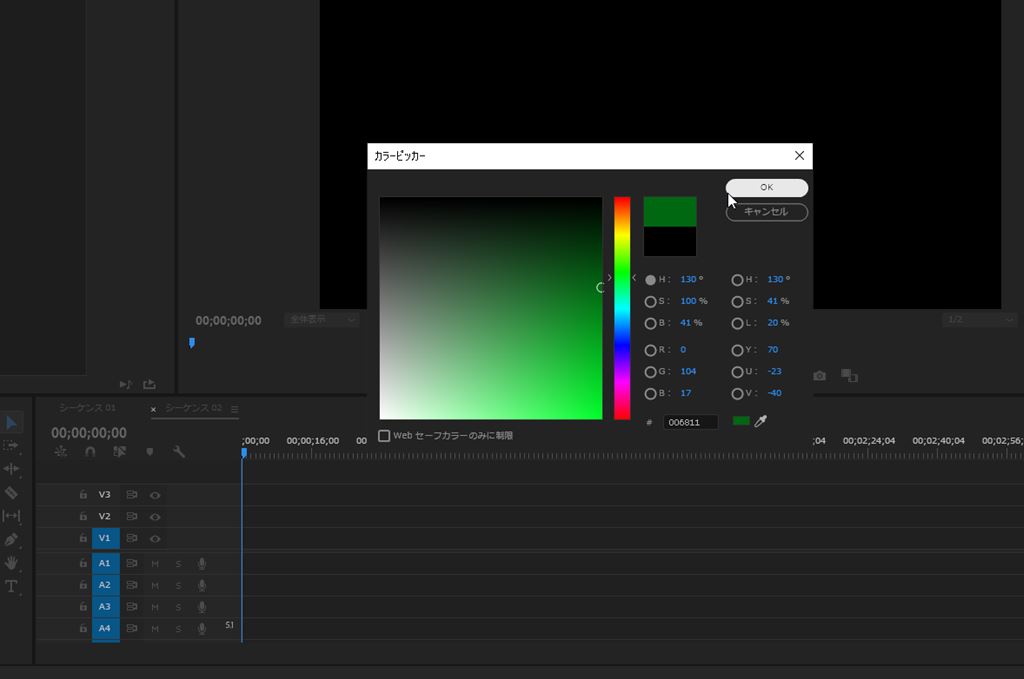Enable Web safe colors only checkbox
1024x679 pixels.
click(385, 436)
